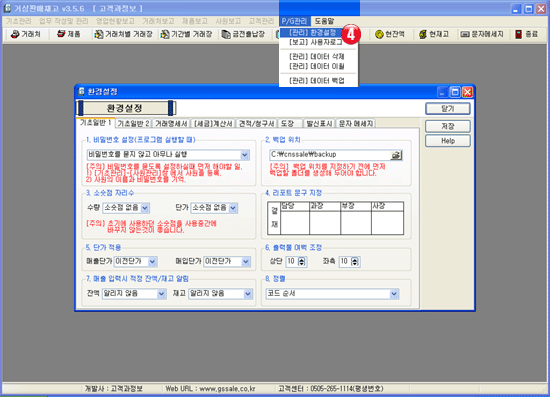
Task: Open the 금전출납장 toolbar icon
Action: coord(243,34)
